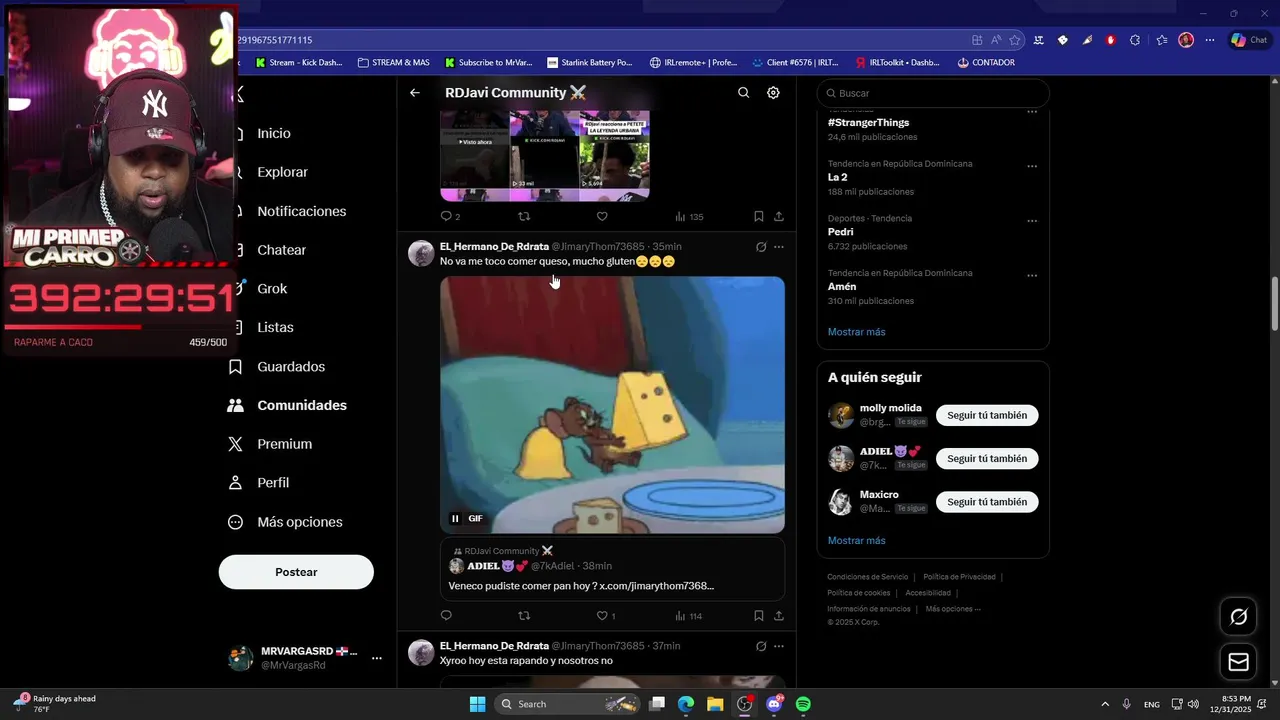The width and height of the screenshot is (1280, 720).
Task: Open account menu dots beside MRVARGASRD
Action: coord(377,658)
